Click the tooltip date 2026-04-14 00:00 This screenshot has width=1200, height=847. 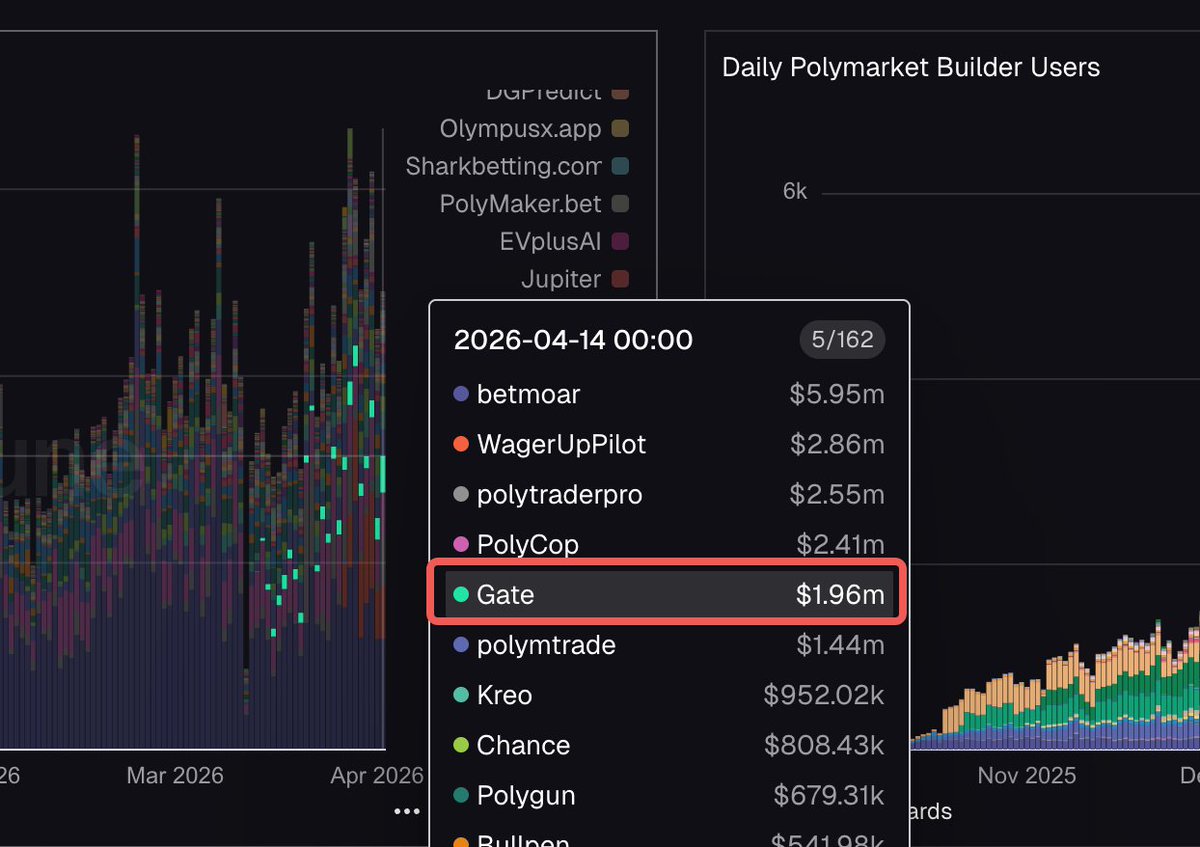pyautogui.click(x=573, y=340)
